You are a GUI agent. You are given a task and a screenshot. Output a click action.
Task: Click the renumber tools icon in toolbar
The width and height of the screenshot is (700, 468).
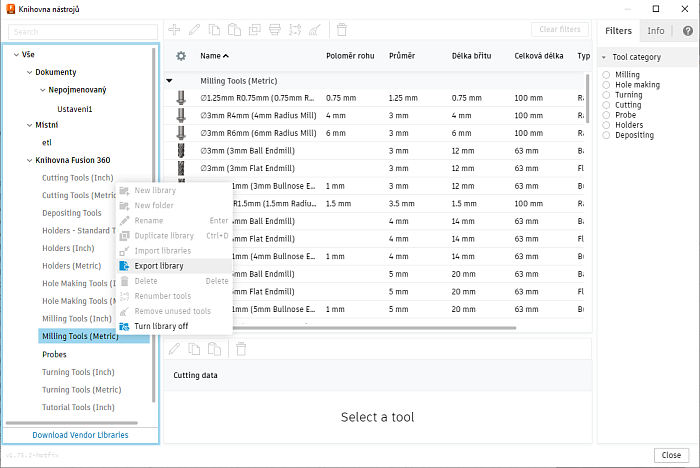[x=297, y=30]
